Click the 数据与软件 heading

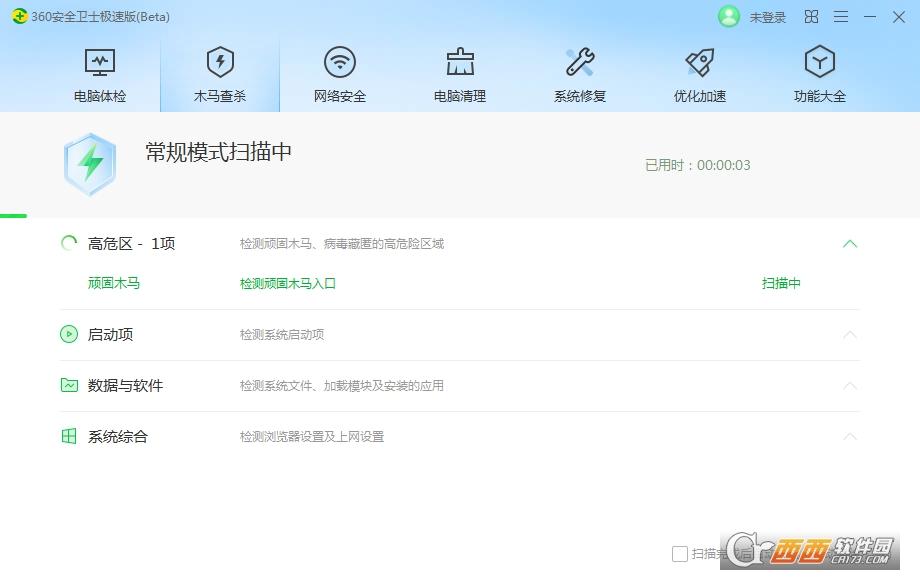click(x=125, y=385)
